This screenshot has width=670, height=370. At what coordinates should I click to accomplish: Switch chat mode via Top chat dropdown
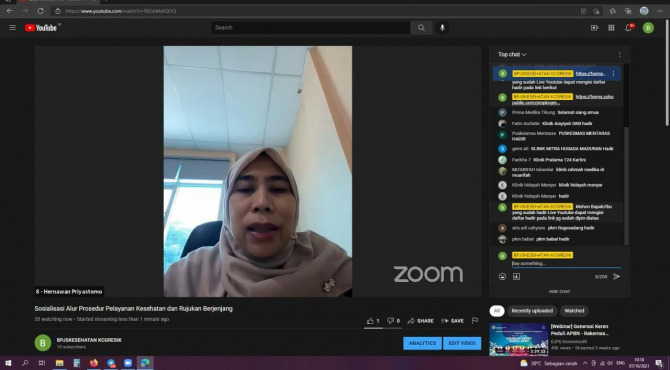(x=512, y=54)
